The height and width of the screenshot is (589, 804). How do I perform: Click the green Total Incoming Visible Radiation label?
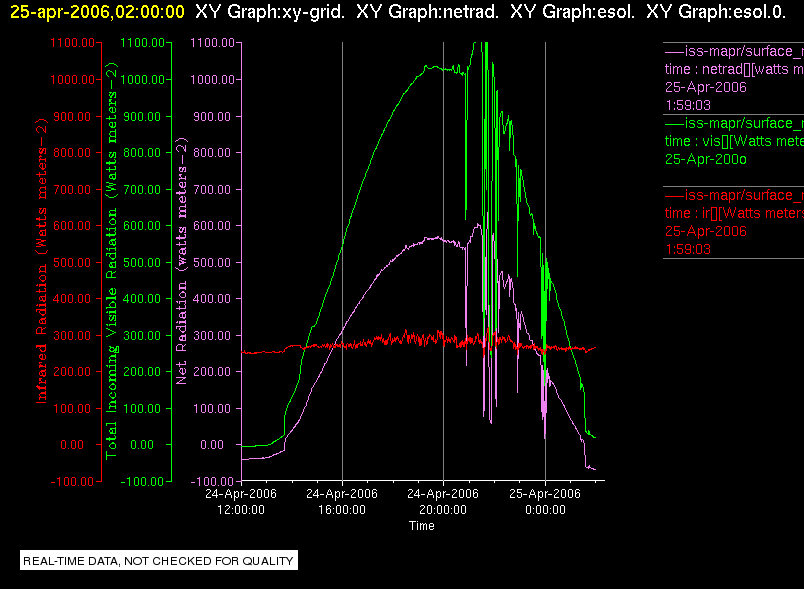click(111, 261)
